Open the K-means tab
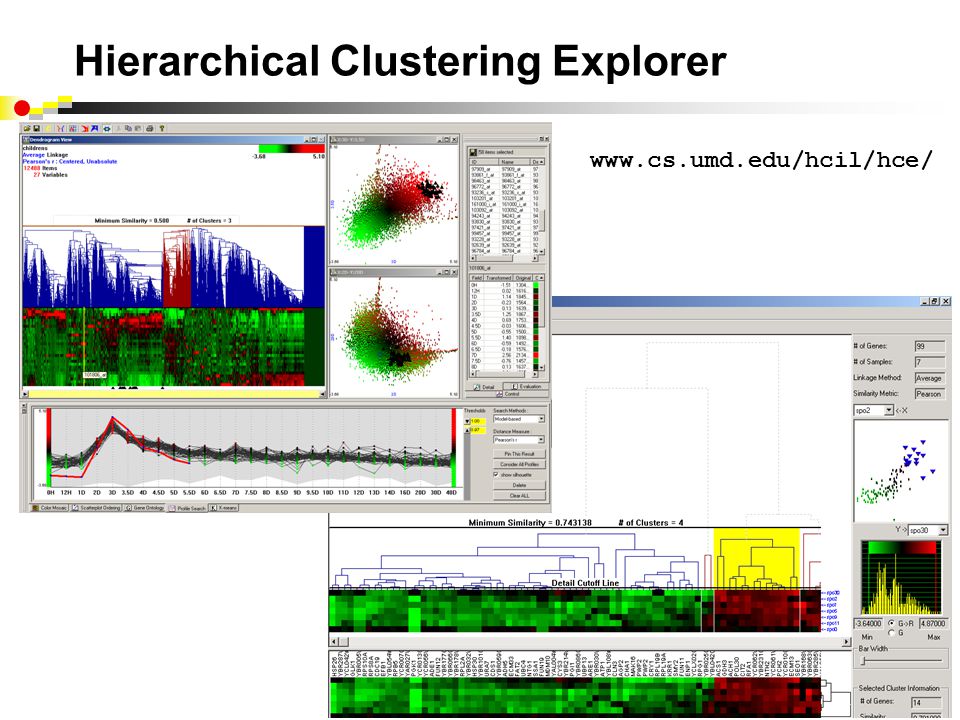 [x=224, y=508]
